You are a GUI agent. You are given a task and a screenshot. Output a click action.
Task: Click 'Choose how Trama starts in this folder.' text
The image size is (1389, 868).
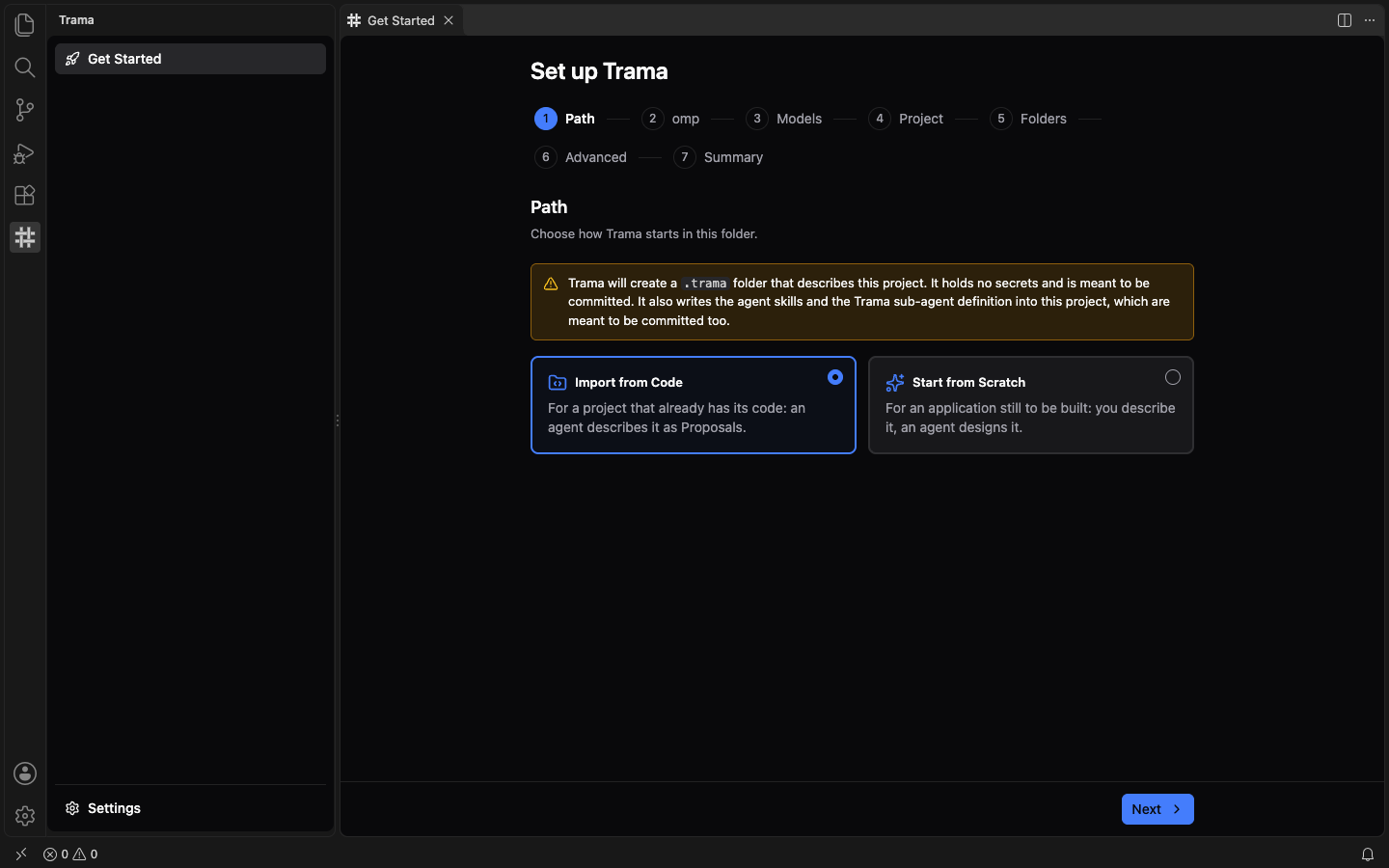click(644, 233)
